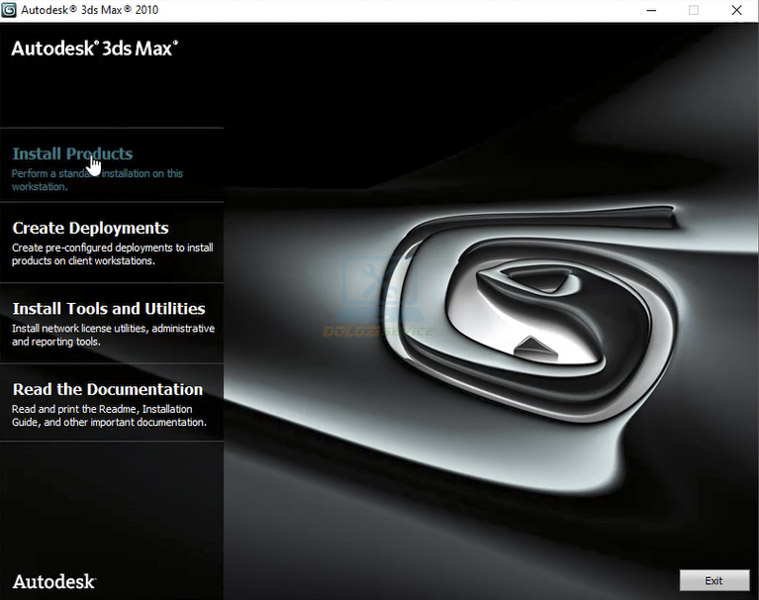
Task: Click the Install Products heading
Action: click(72, 154)
